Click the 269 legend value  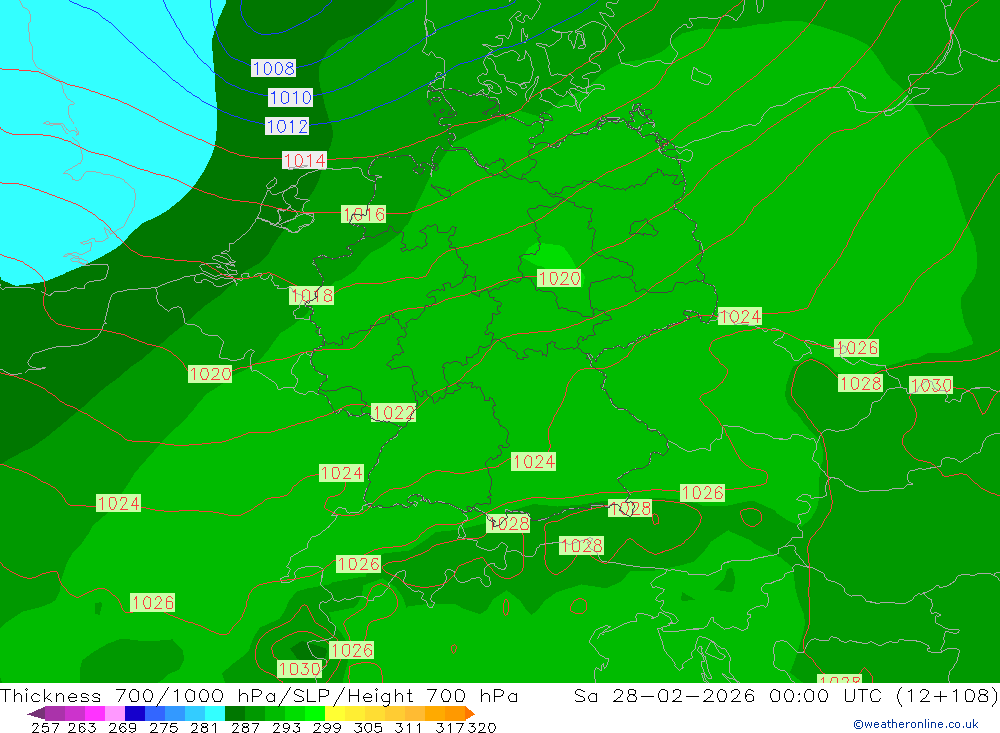coord(122,727)
